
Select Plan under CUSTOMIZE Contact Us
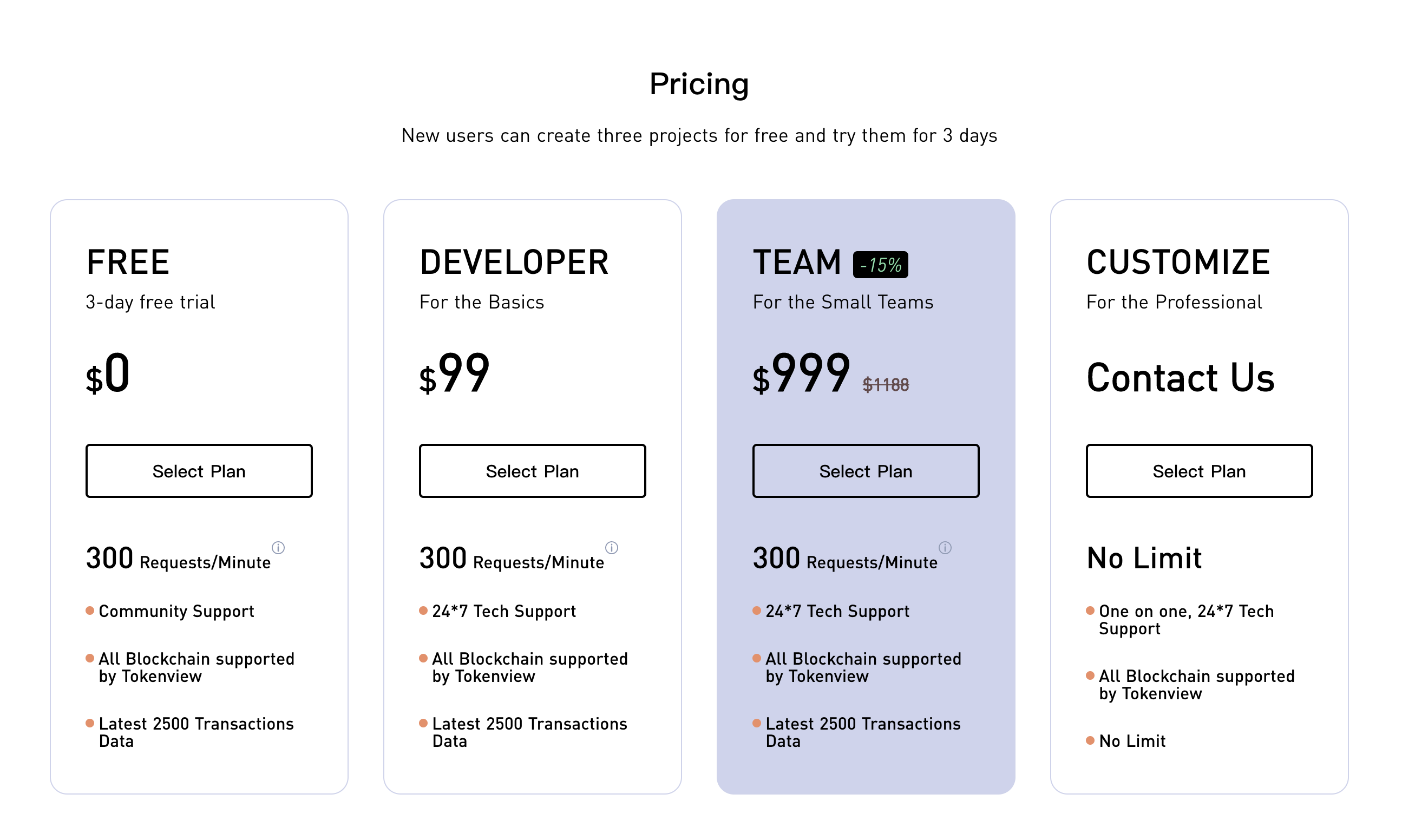coord(1199,471)
